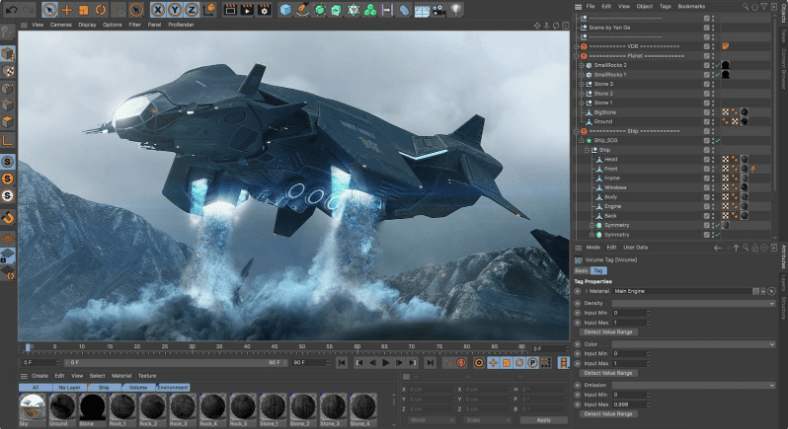The height and width of the screenshot is (429, 788).
Task: Collapse the Planet layer section
Action: pyautogui.click(x=576, y=56)
